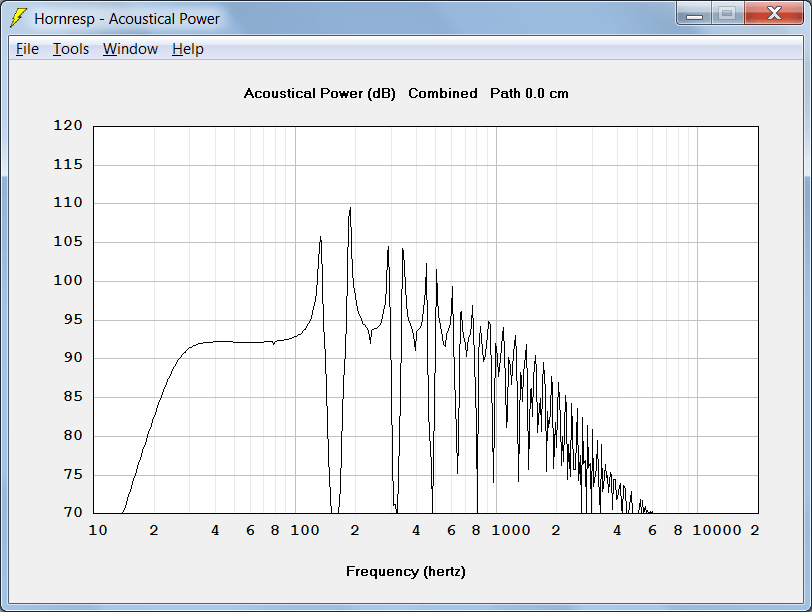Click the 'Path 0.0 cm' label

529,93
